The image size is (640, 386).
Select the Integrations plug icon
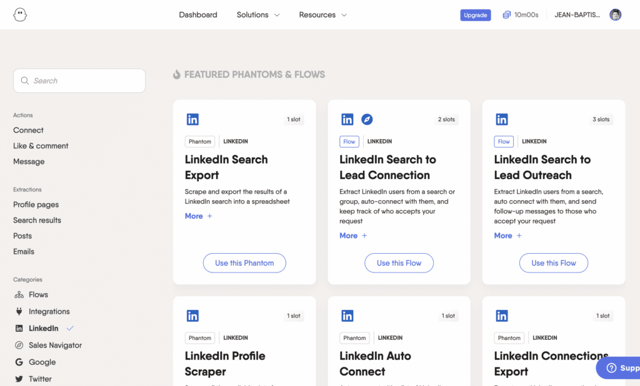tap(19, 311)
